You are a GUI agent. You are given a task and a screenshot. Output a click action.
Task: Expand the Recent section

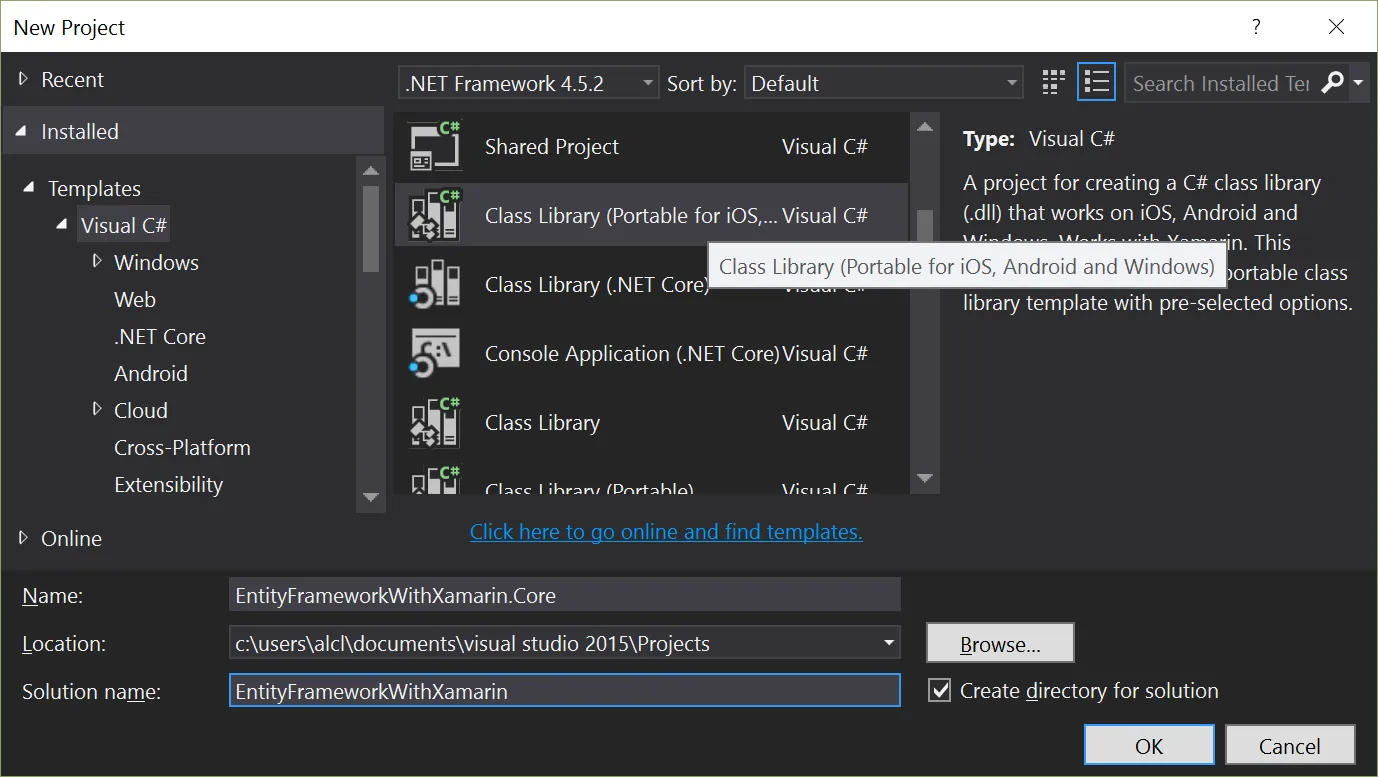(x=23, y=79)
